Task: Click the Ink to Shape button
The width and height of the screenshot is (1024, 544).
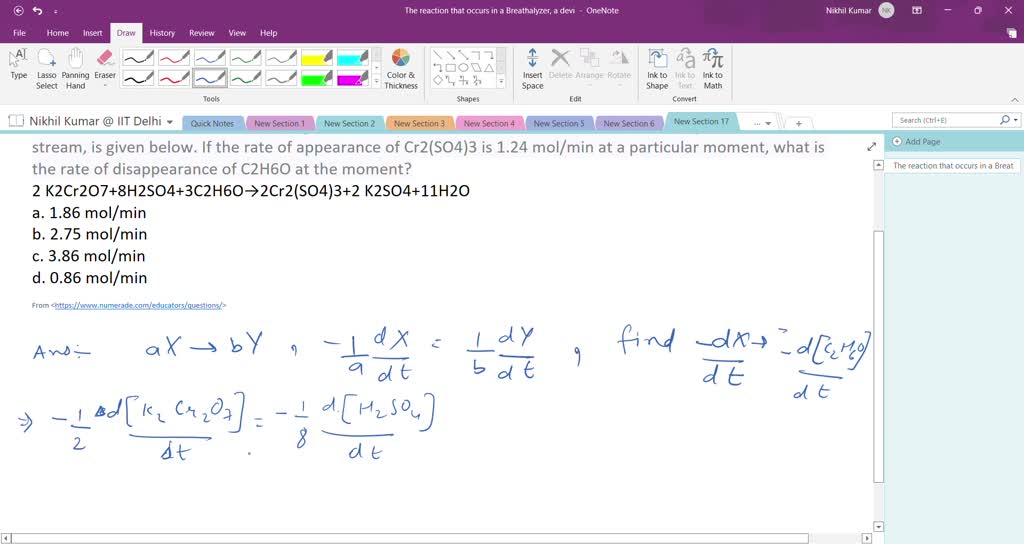Action: pos(657,68)
